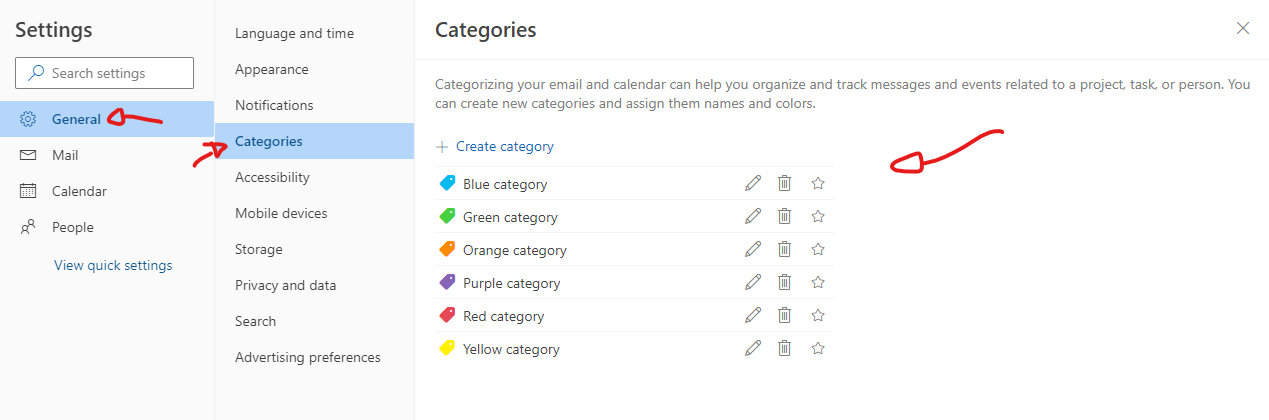Image resolution: width=1269 pixels, height=420 pixels.
Task: Click the pencil icon for Purple category
Action: 753,282
